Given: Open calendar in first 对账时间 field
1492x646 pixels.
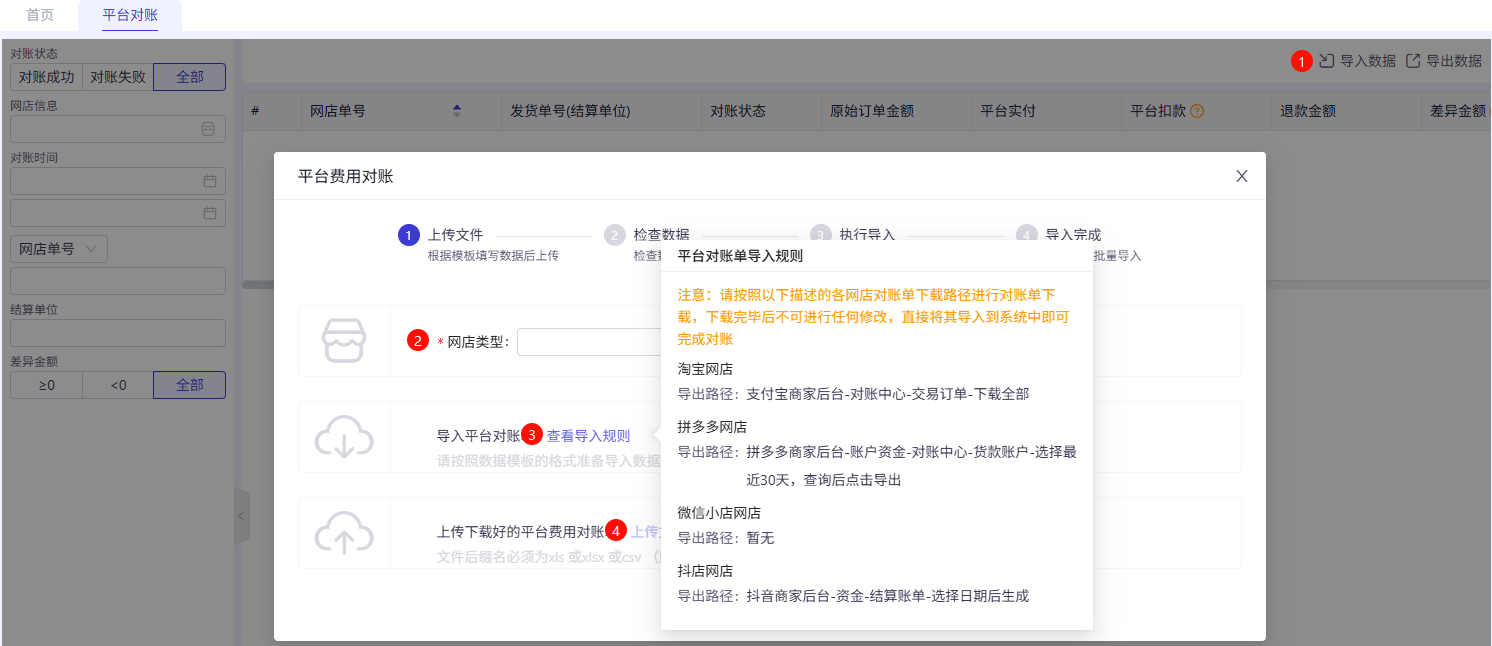Looking at the screenshot, I should point(209,181).
